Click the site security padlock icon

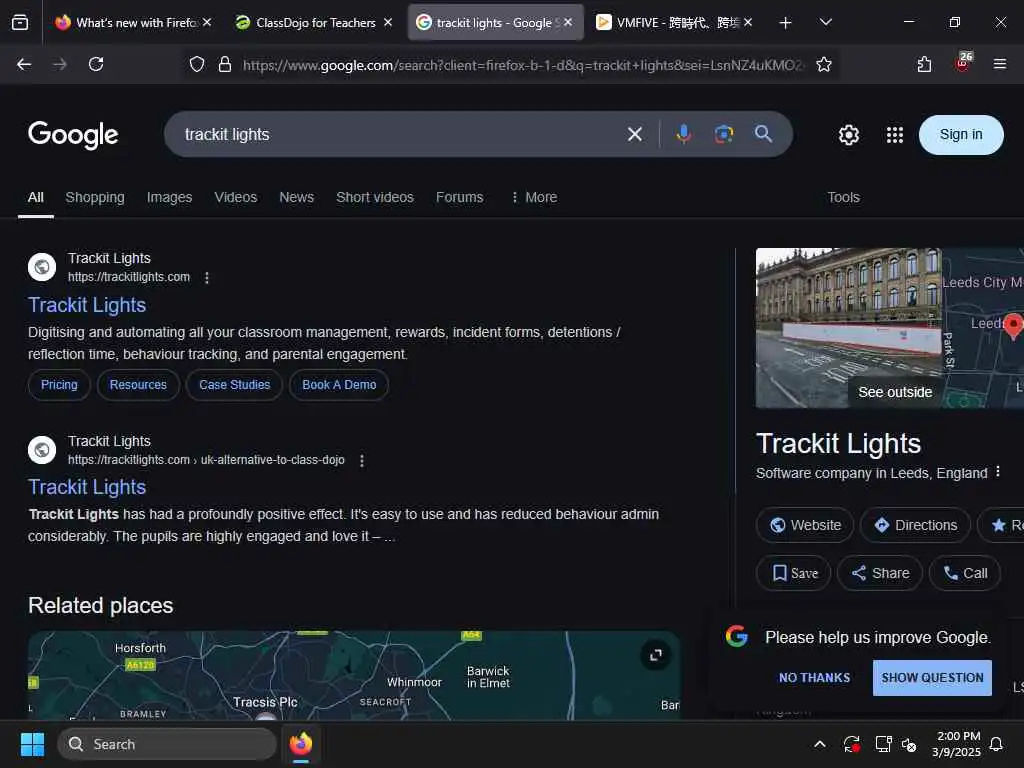(x=225, y=64)
